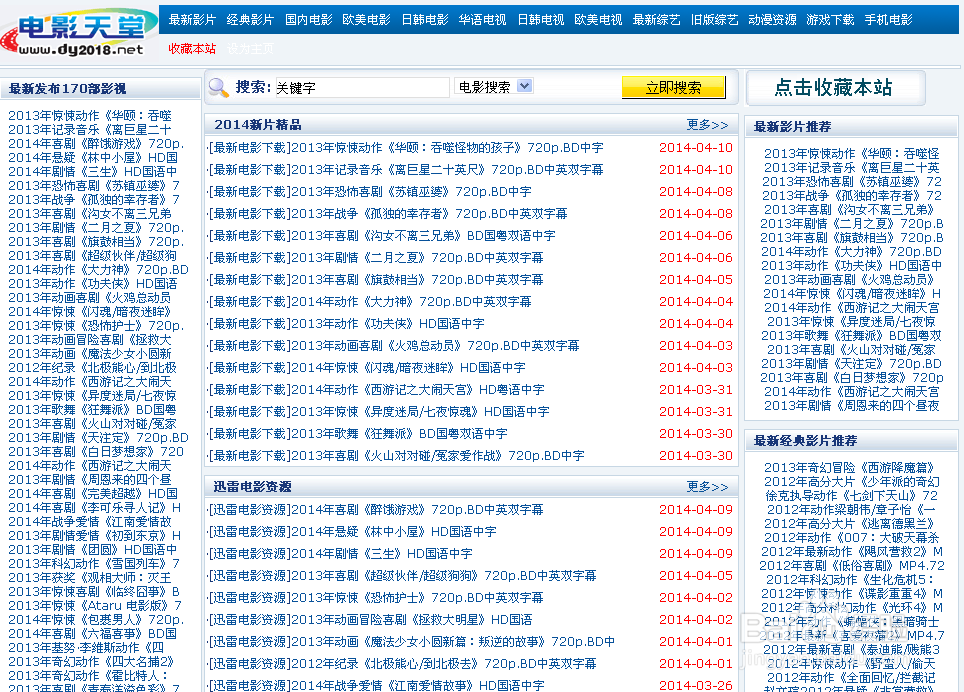Open 《低俗喜剧》 MP4.72 recommendation link

(851, 565)
